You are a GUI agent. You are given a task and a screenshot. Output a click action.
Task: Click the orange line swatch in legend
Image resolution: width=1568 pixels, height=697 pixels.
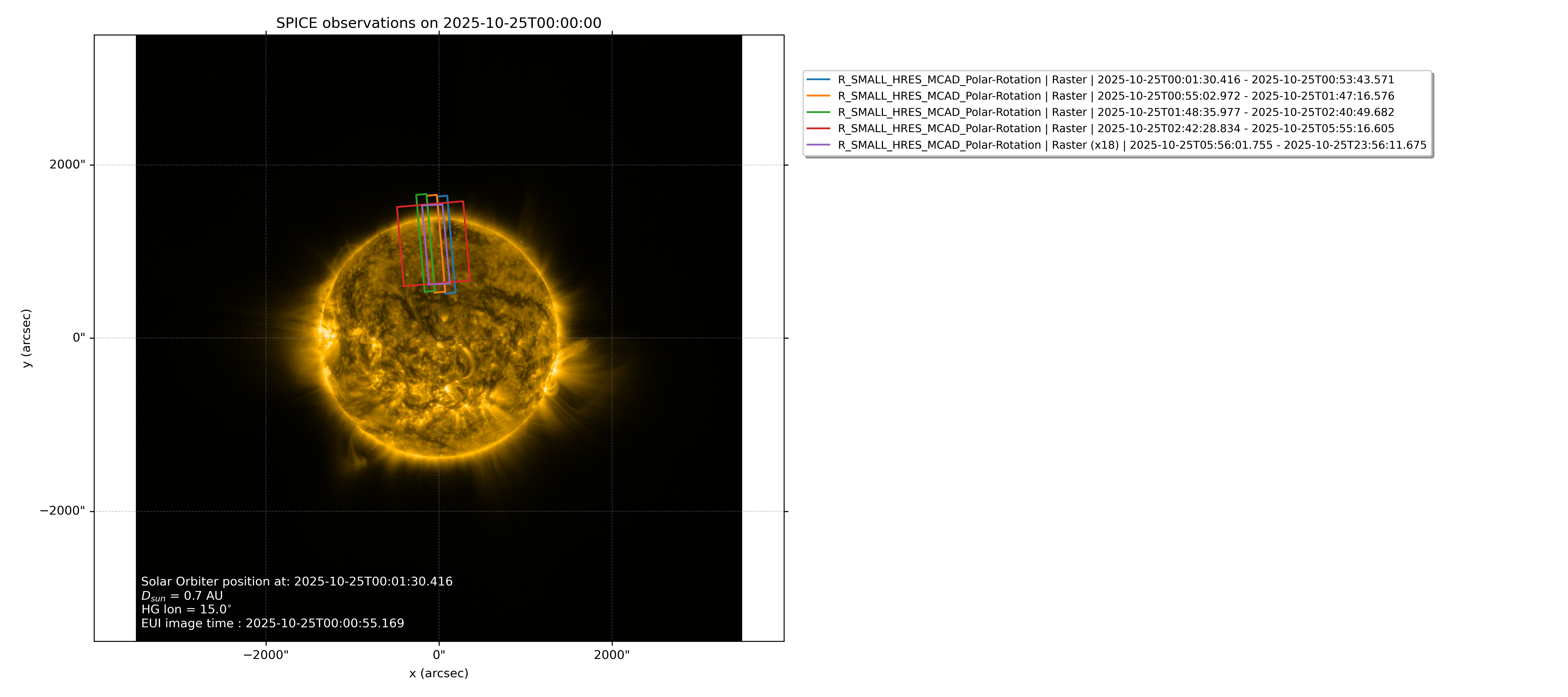[x=818, y=96]
